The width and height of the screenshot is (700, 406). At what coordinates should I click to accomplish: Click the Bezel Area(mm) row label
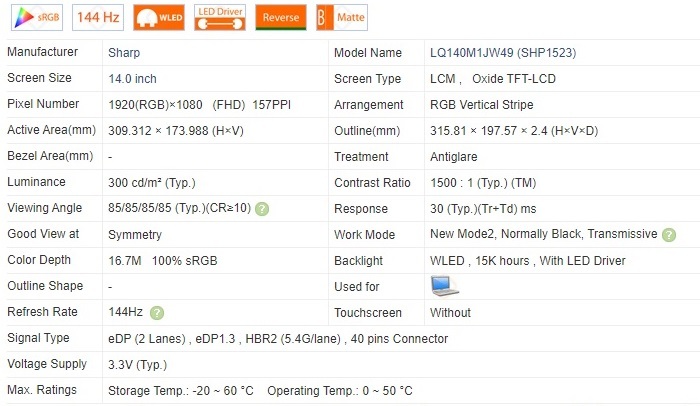click(50, 156)
